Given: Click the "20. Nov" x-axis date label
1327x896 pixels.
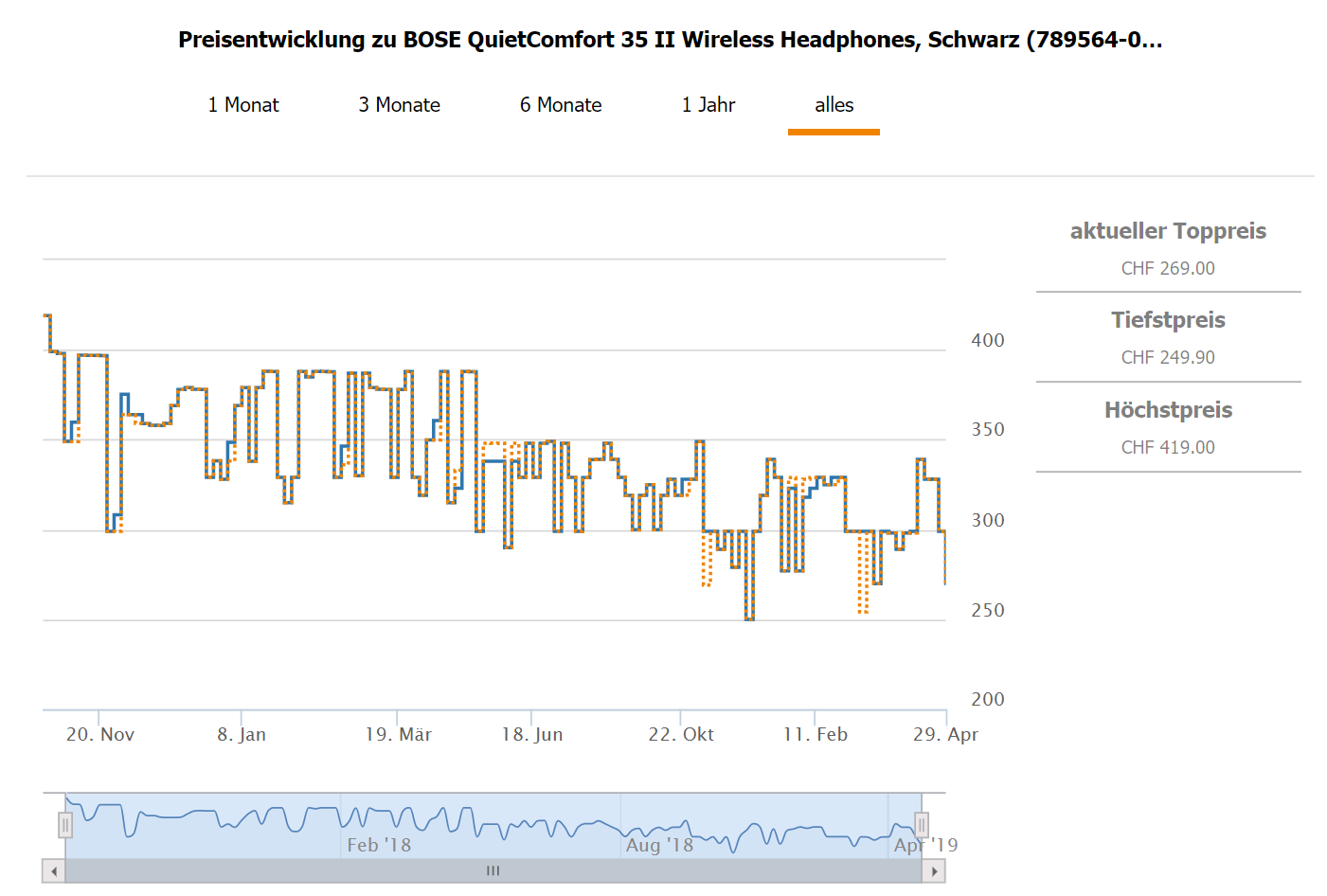Looking at the screenshot, I should 100,735.
